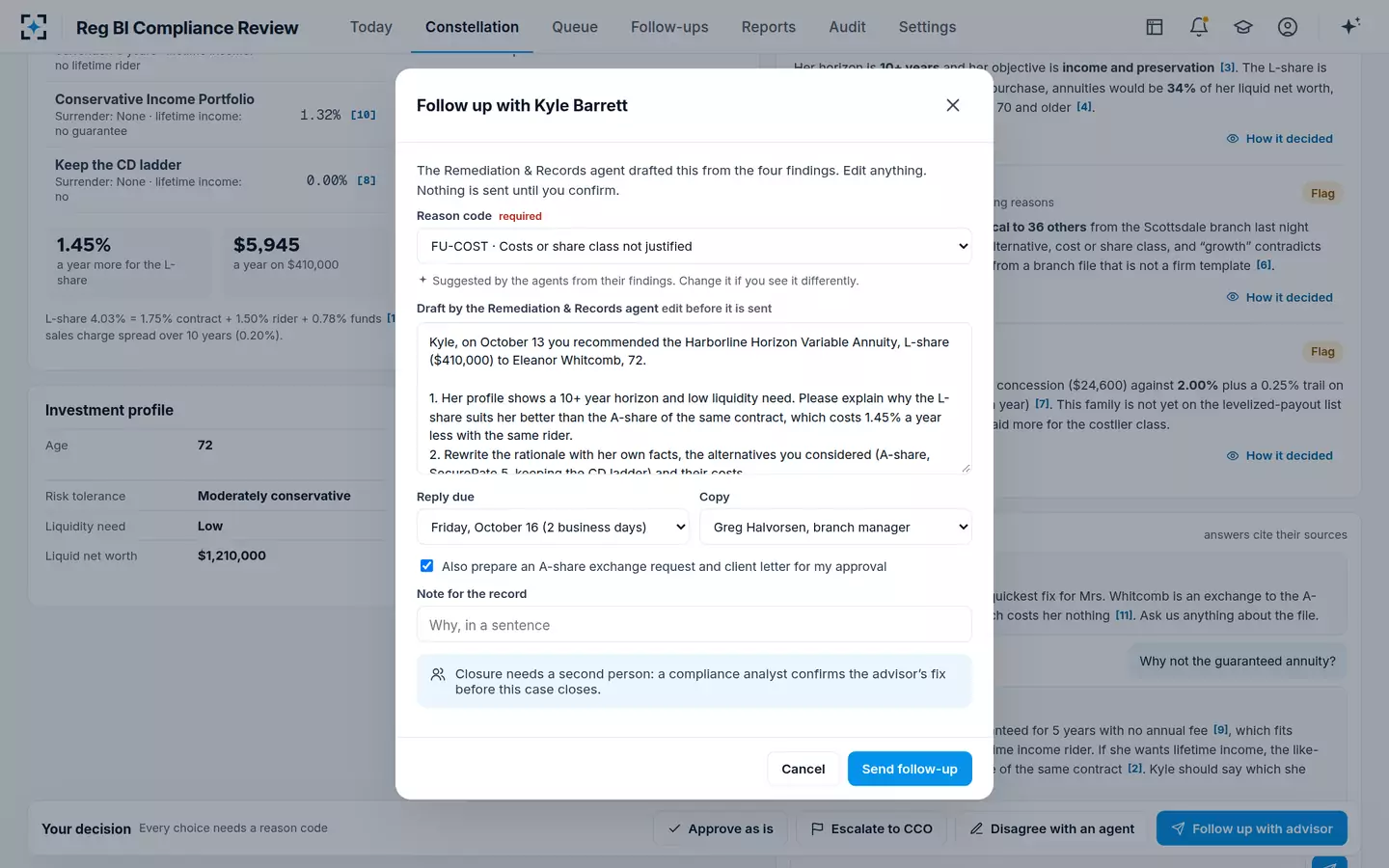Go to the Audit tab
The height and width of the screenshot is (868, 1389).
847,27
